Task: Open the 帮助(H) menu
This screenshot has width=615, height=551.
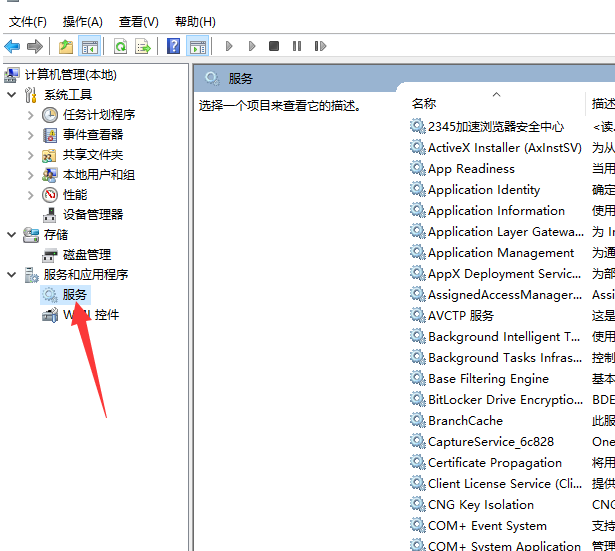Action: pyautogui.click(x=195, y=22)
